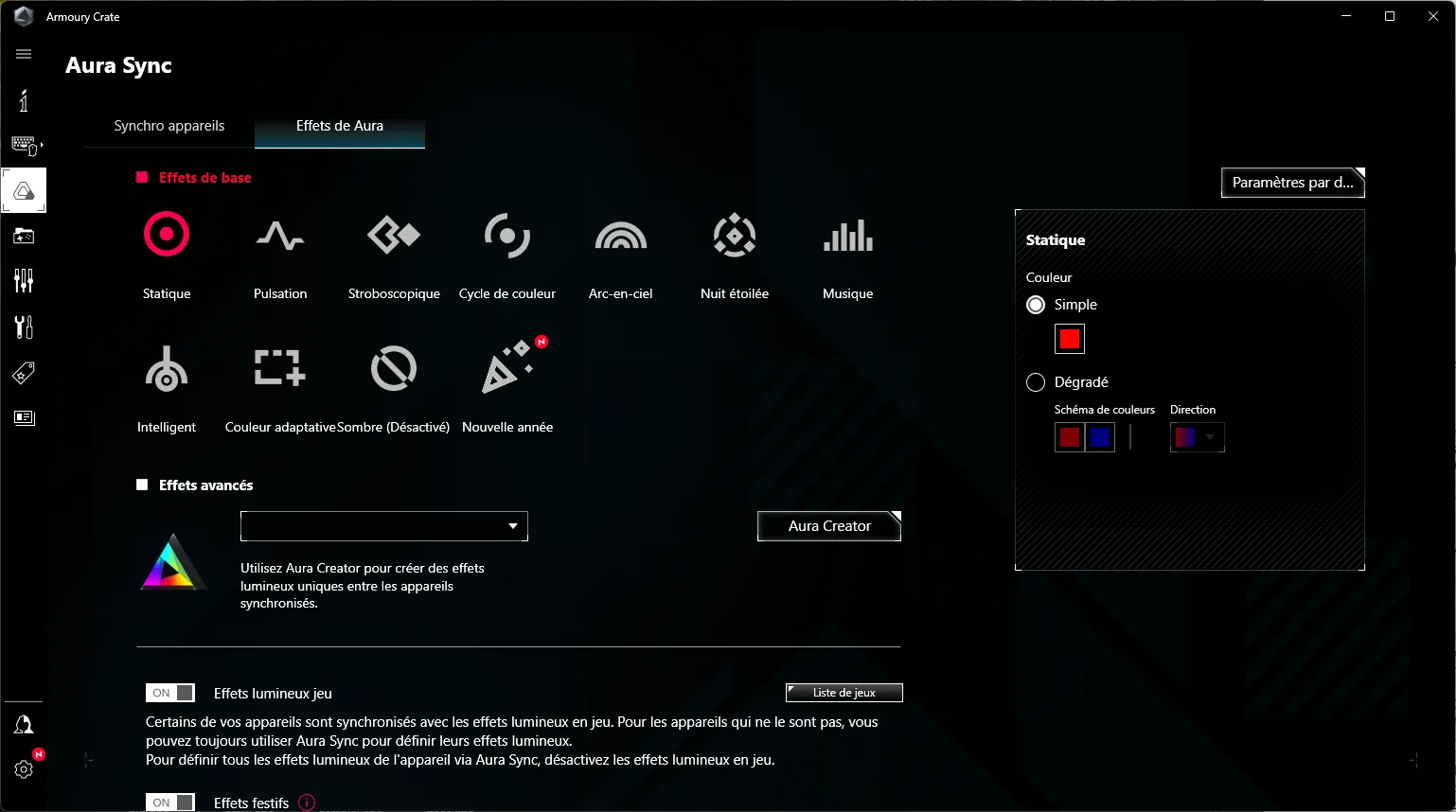Viewport: 1456px width, 812px height.
Task: Select the Dégradé color radio button
Action: (1036, 382)
